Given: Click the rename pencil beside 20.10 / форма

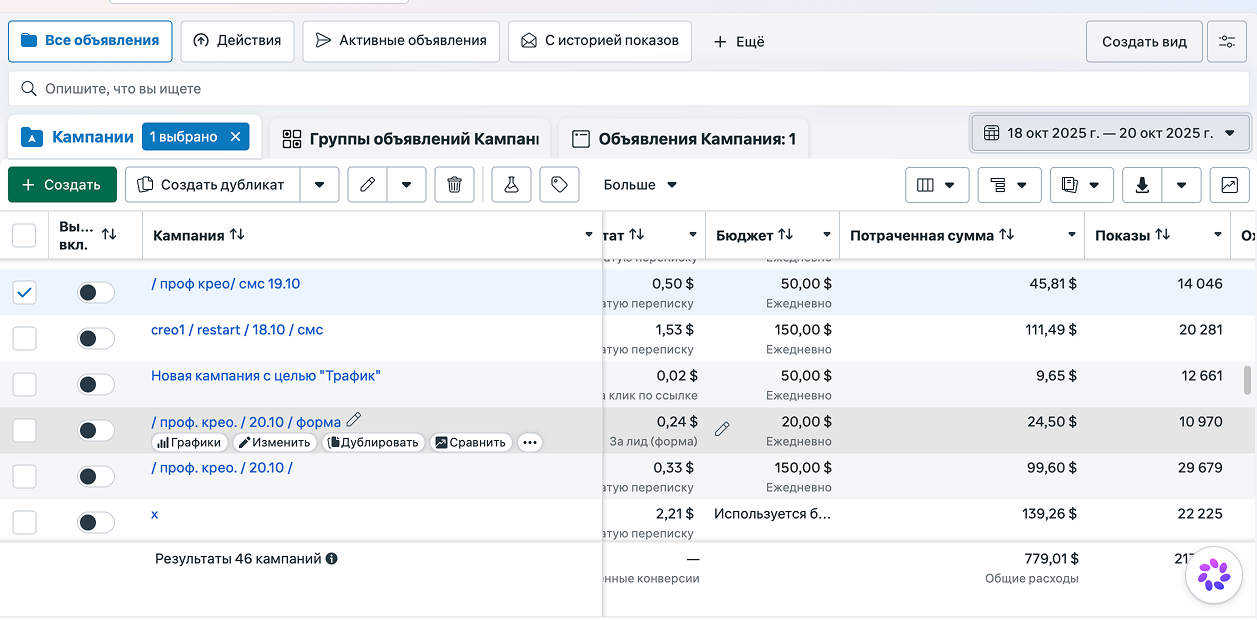Looking at the screenshot, I should click(x=353, y=421).
